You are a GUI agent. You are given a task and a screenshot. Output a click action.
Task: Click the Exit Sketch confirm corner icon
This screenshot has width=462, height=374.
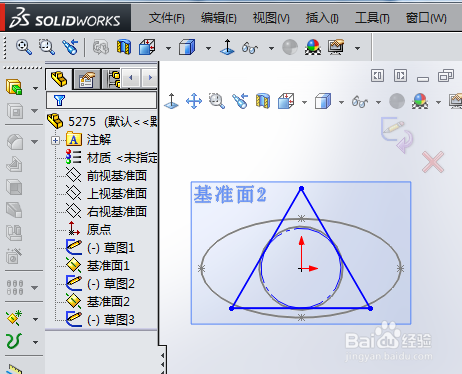point(397,135)
